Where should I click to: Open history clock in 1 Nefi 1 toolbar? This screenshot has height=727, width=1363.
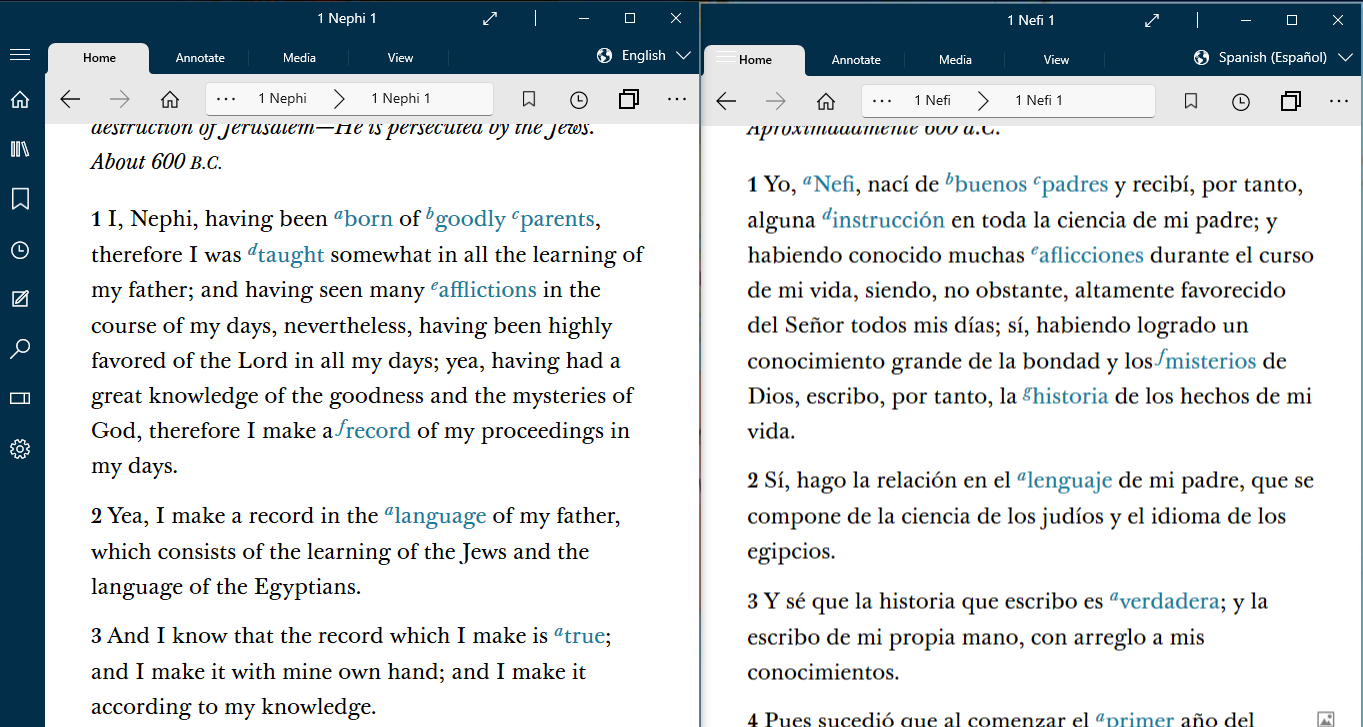pyautogui.click(x=1241, y=101)
